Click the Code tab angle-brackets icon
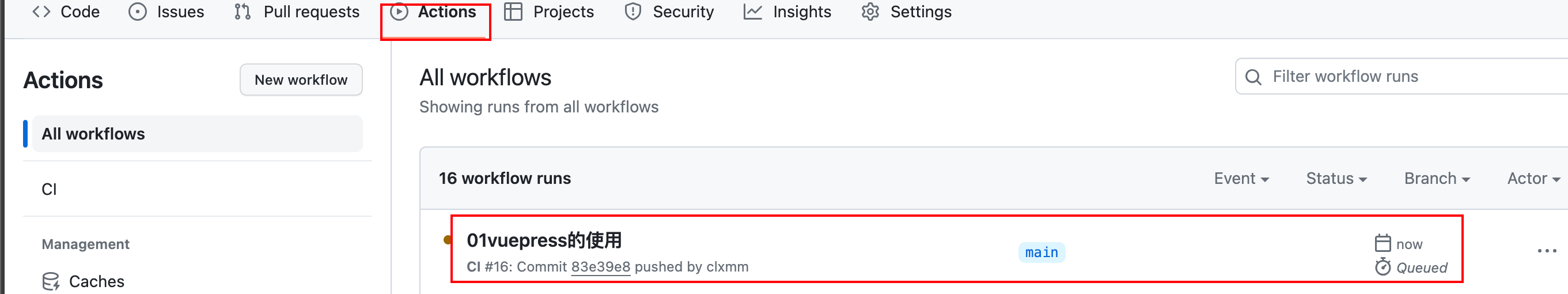 (41, 12)
